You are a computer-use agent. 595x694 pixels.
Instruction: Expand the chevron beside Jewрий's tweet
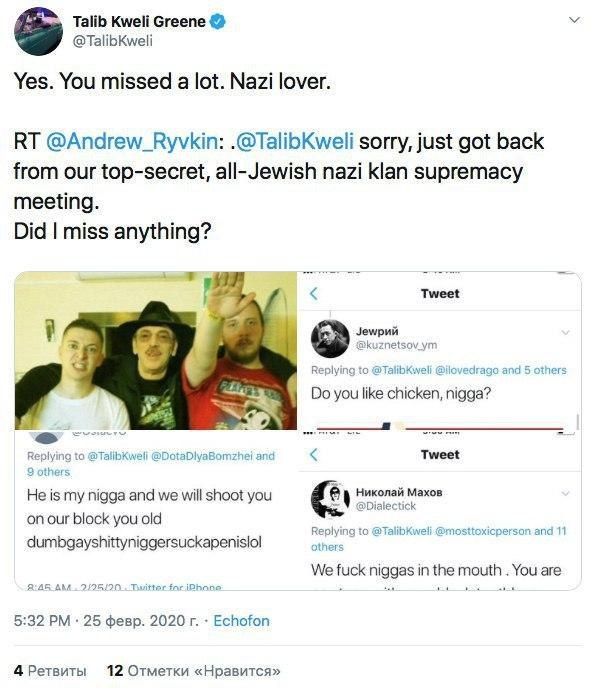[565, 332]
